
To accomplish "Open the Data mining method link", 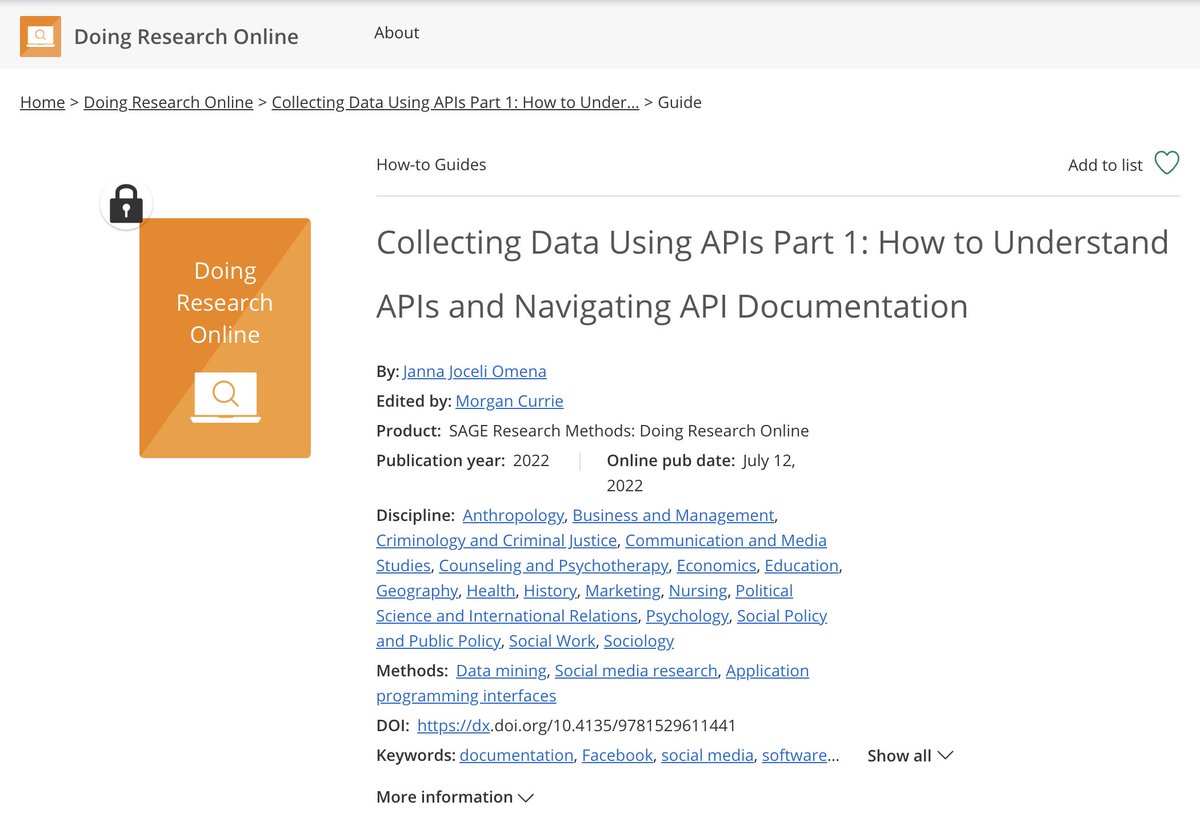I will [501, 671].
